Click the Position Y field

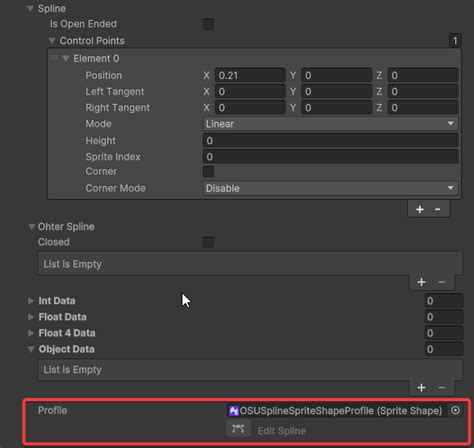coord(336,75)
